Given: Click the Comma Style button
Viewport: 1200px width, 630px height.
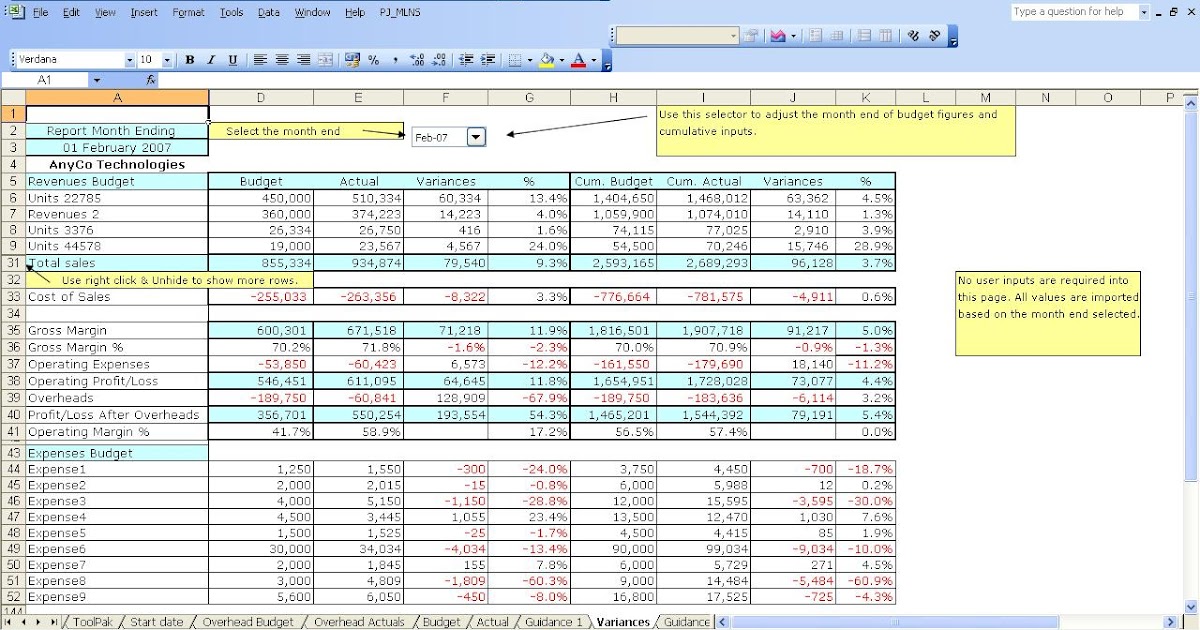Looking at the screenshot, I should pos(395,59).
